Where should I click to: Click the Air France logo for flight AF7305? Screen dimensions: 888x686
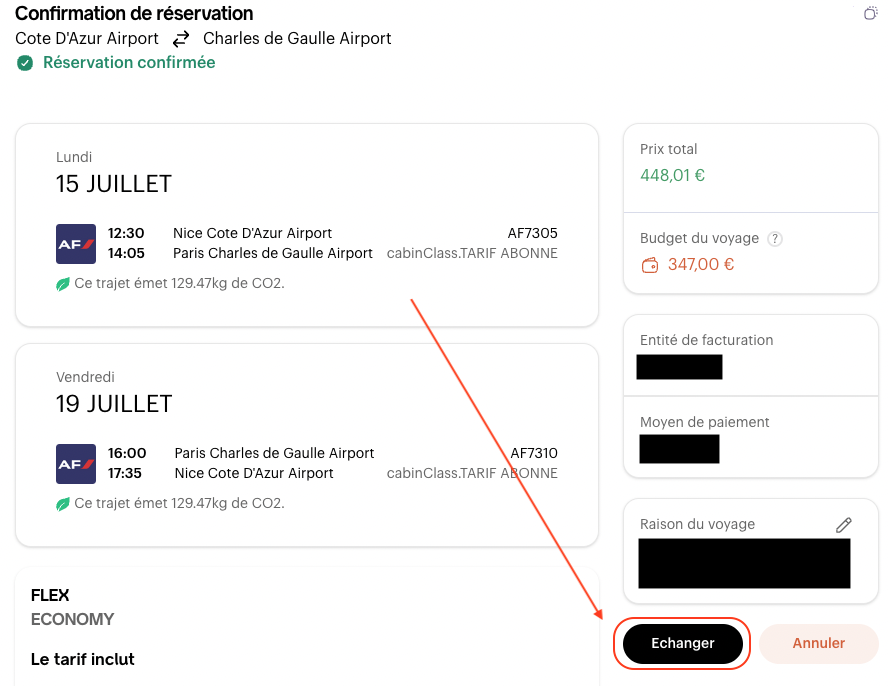(x=76, y=243)
